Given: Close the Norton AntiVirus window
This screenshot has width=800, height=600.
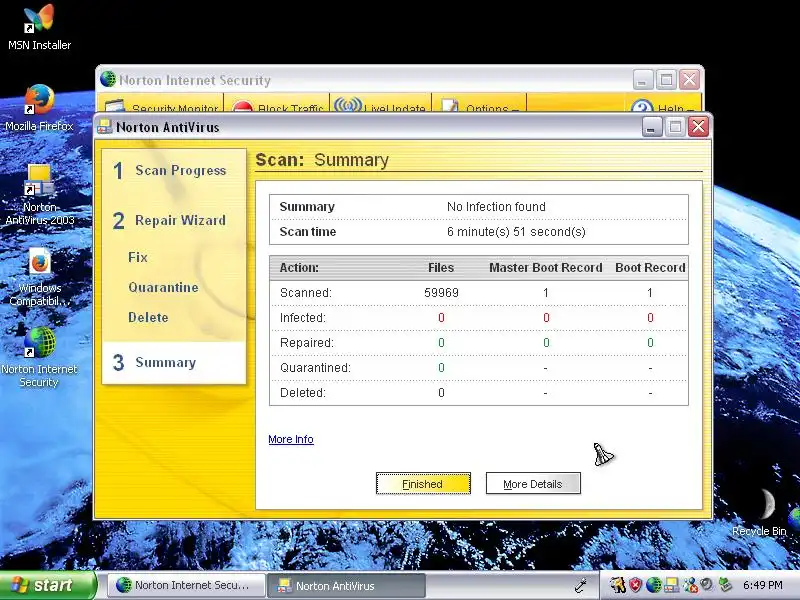Looking at the screenshot, I should pyautogui.click(x=698, y=127).
